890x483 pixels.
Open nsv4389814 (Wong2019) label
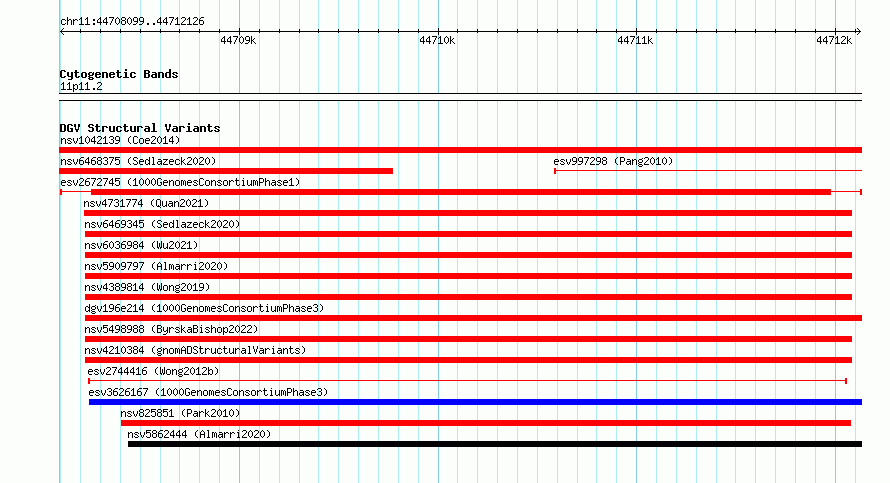click(x=147, y=287)
